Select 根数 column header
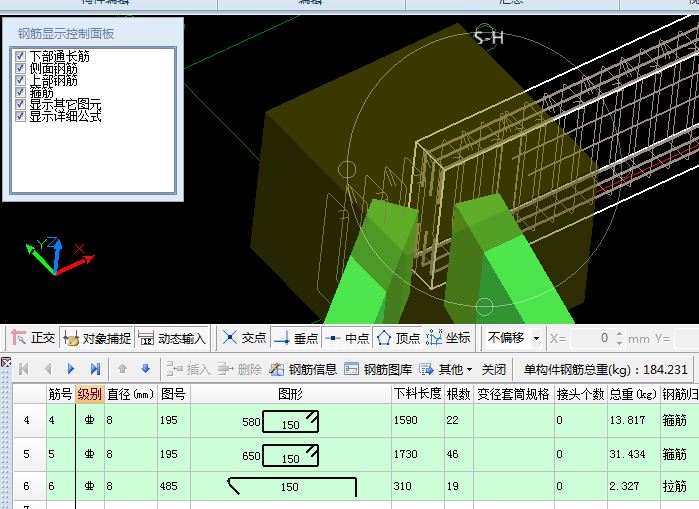The width and height of the screenshot is (699, 509). [x=459, y=394]
